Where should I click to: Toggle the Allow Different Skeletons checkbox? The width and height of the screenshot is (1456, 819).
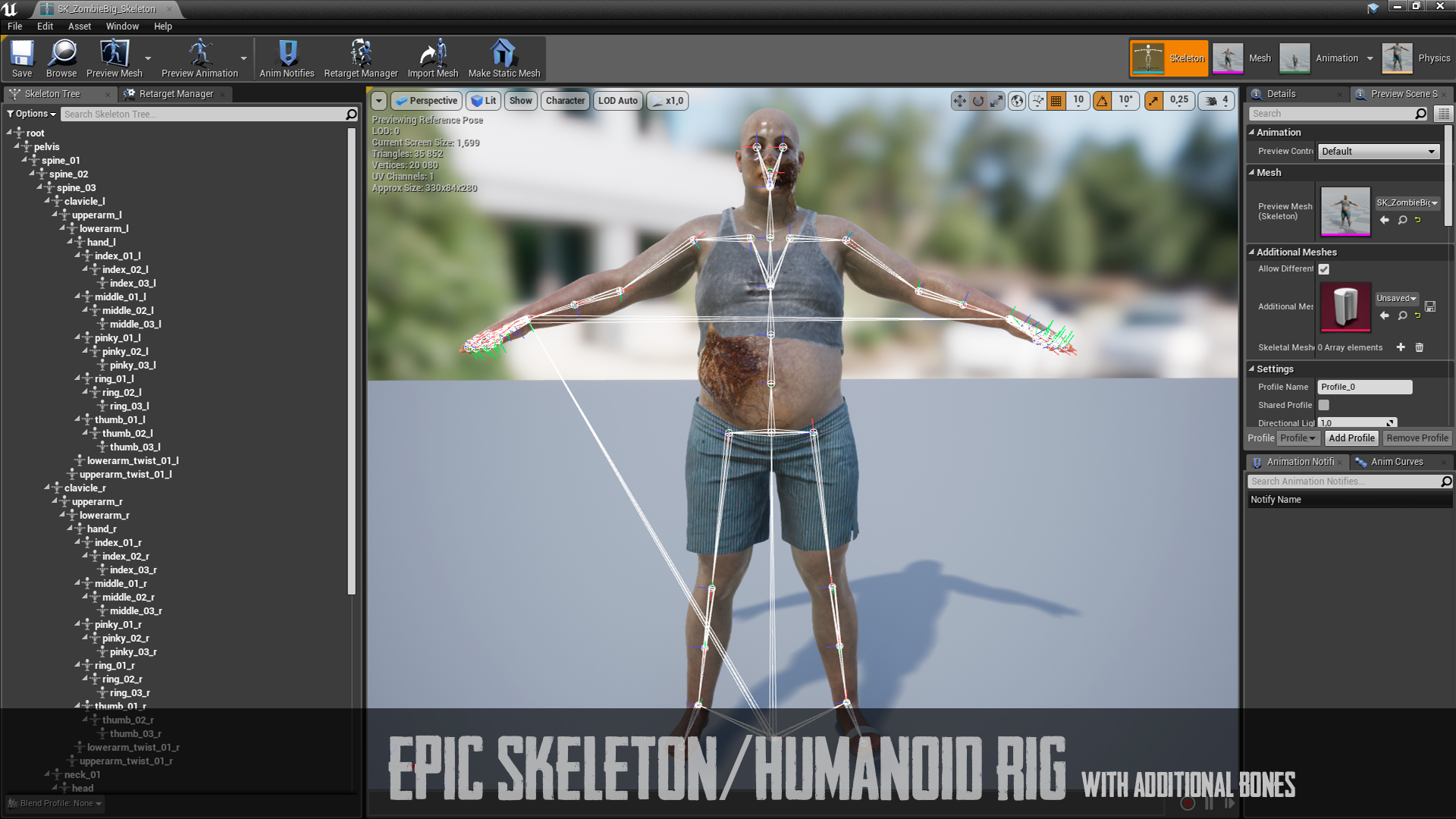coord(1324,269)
